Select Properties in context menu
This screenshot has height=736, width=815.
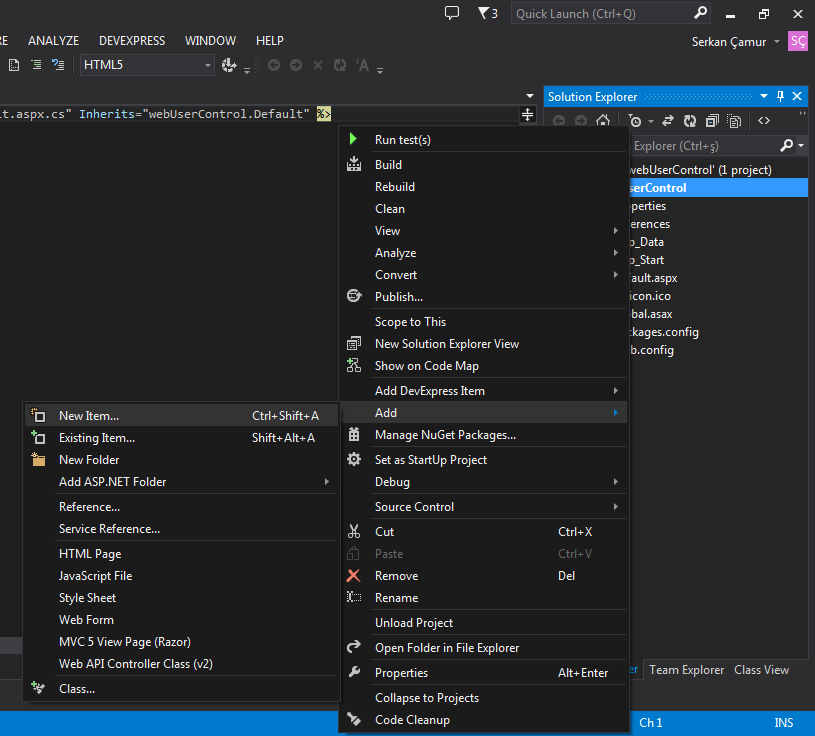483,673
